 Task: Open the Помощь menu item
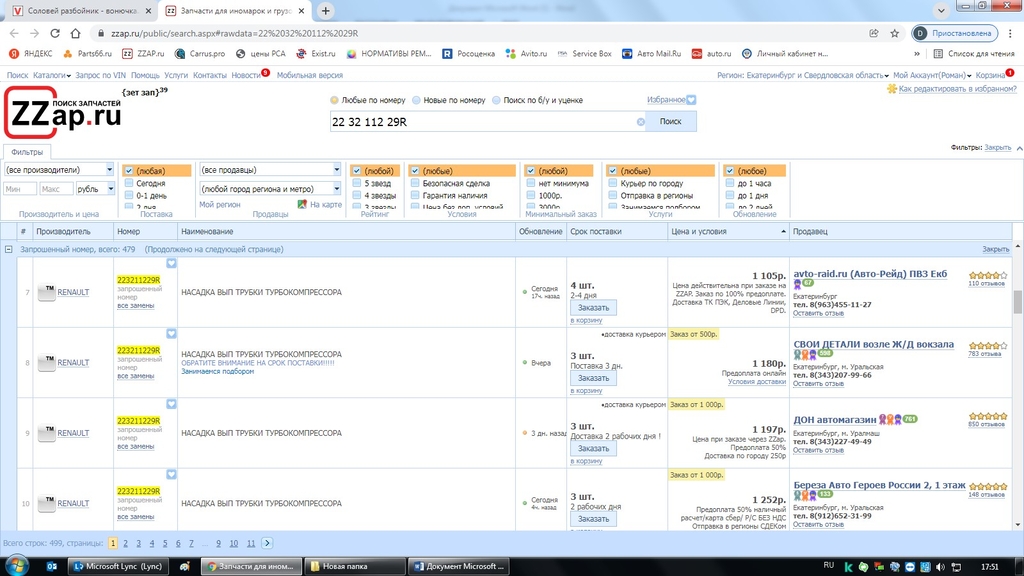(145, 75)
